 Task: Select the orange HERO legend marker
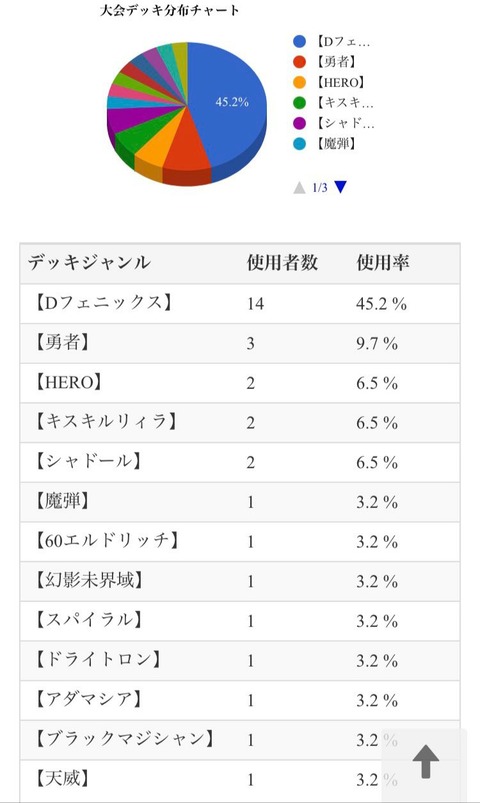click(x=300, y=82)
